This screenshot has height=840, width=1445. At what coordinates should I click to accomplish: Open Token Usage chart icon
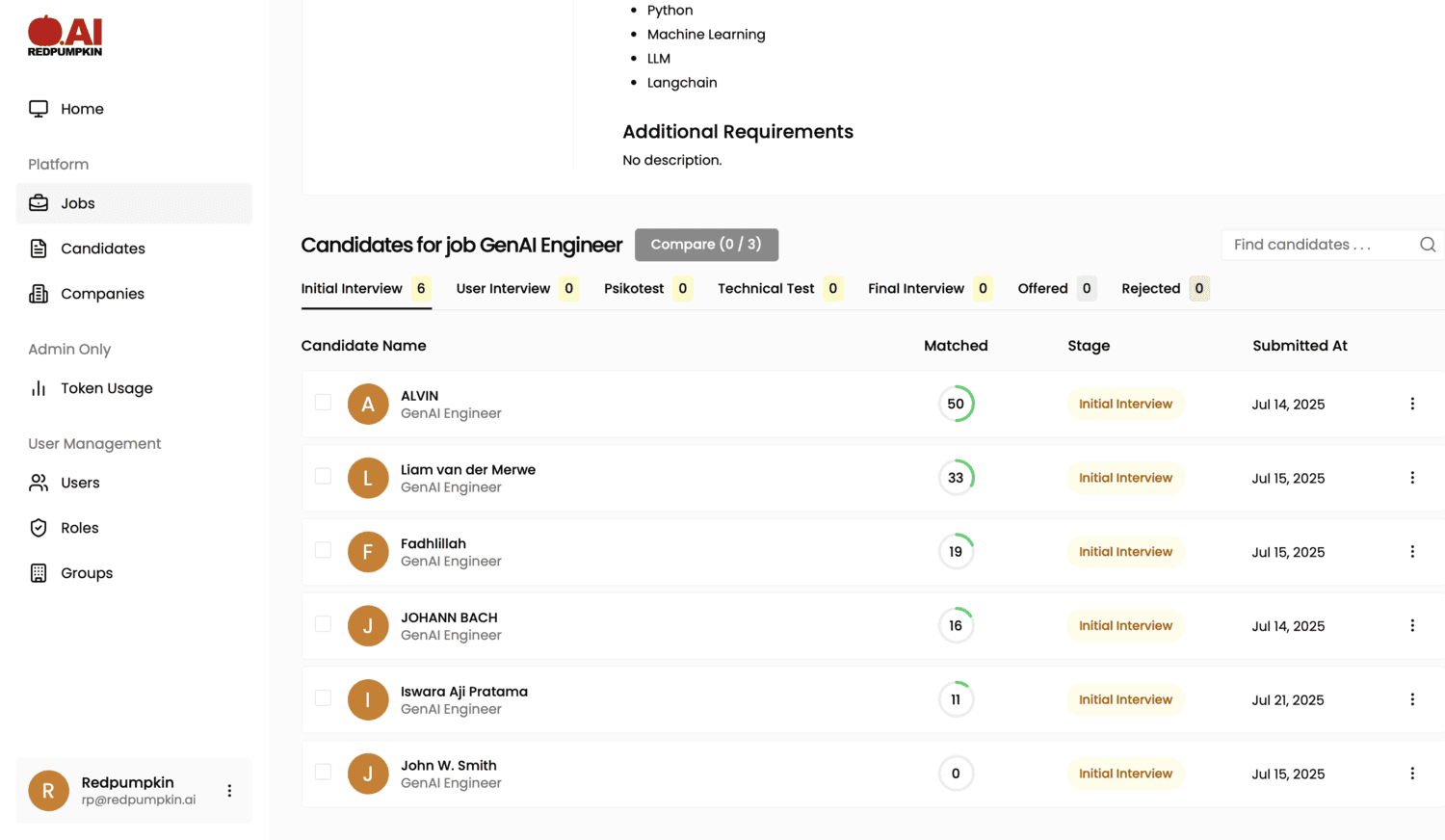38,388
